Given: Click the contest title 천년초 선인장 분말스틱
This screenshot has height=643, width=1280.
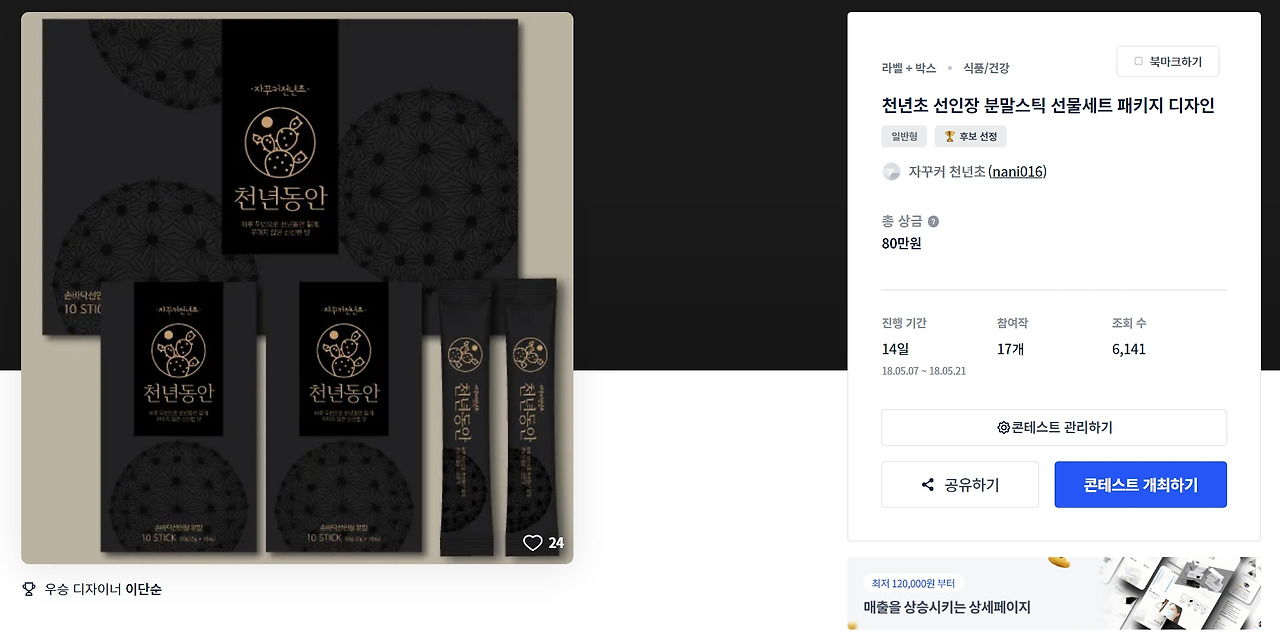Looking at the screenshot, I should pyautogui.click(x=1048, y=105).
